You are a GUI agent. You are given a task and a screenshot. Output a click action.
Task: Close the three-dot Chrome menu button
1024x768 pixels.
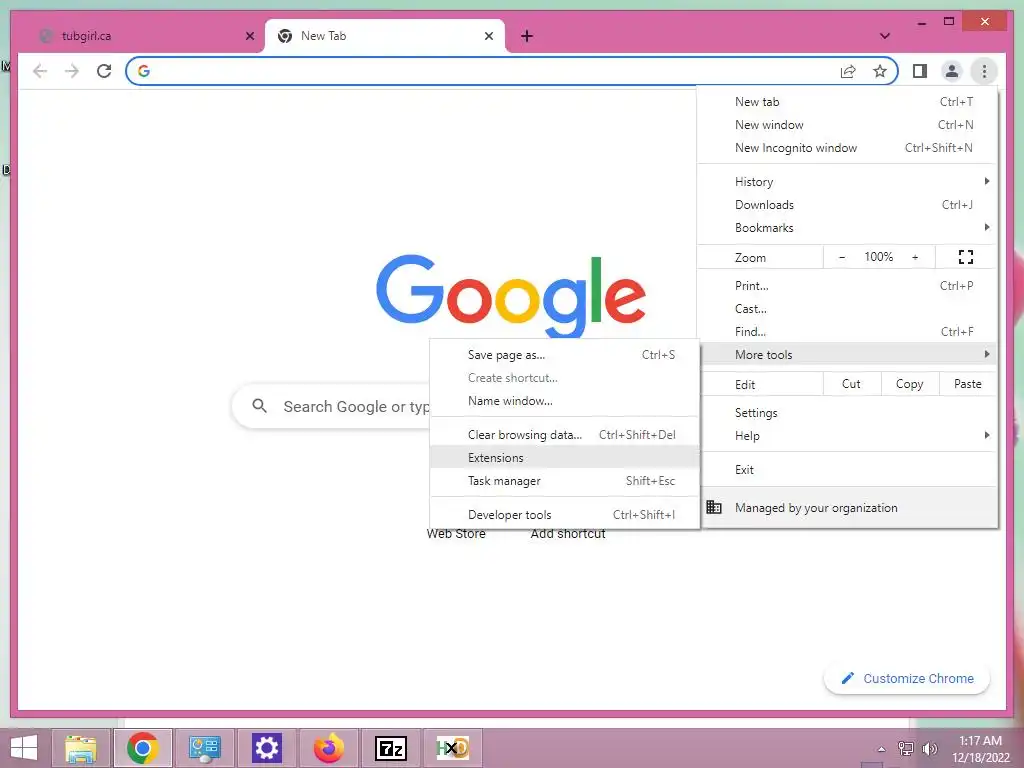coord(984,71)
